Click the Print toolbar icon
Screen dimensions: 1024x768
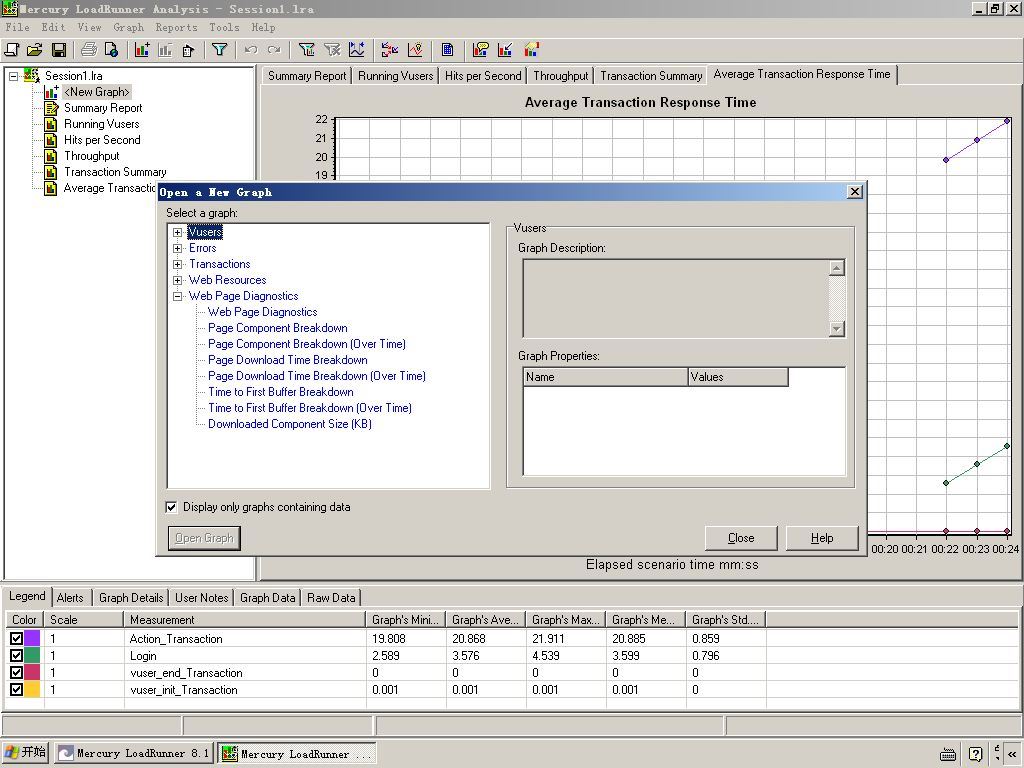(x=88, y=50)
